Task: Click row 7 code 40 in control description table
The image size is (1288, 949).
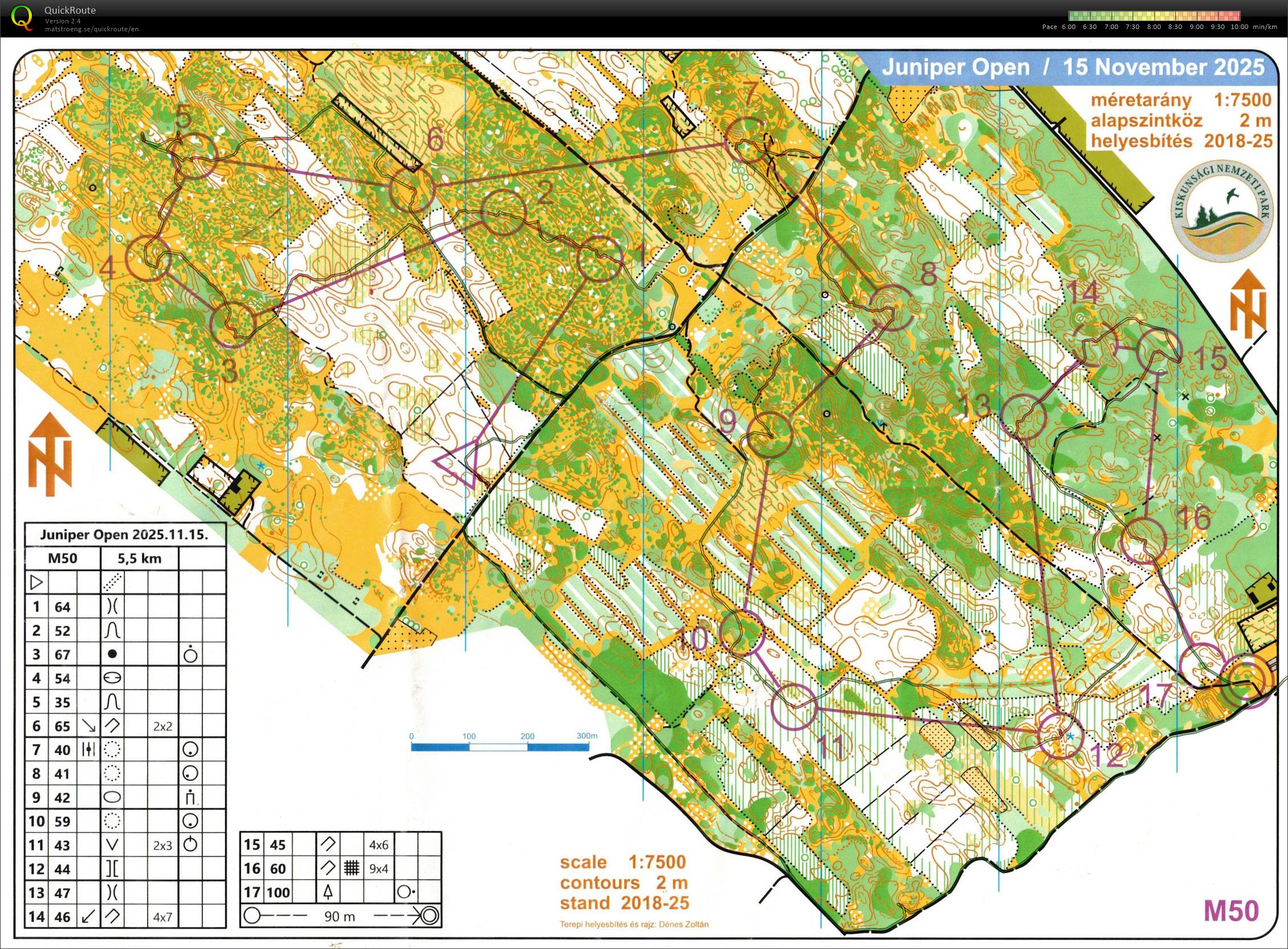Action: [x=62, y=750]
